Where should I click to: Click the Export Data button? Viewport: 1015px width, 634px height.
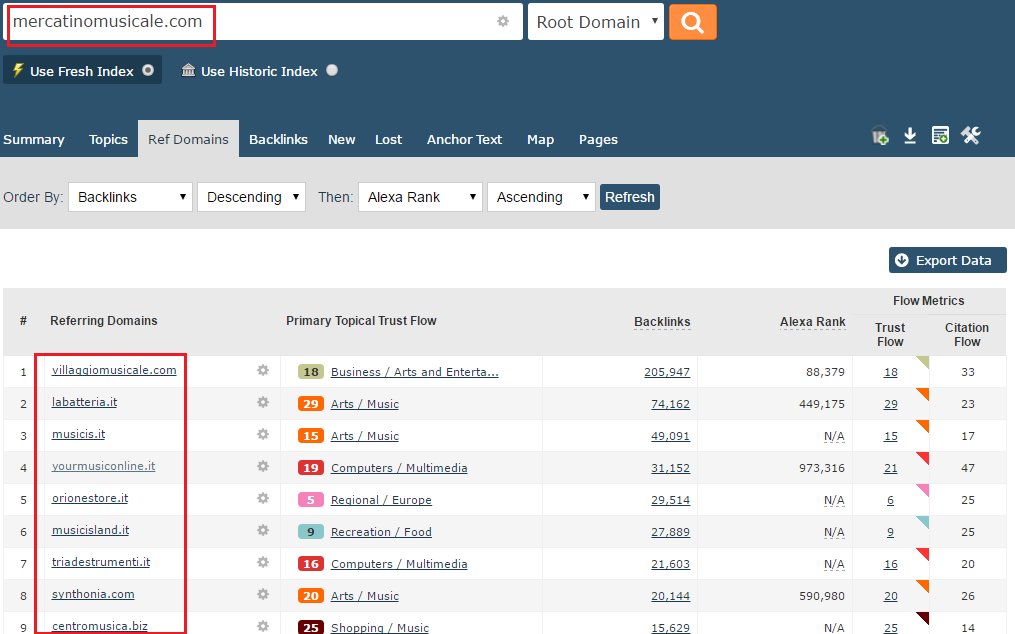pyautogui.click(x=948, y=260)
